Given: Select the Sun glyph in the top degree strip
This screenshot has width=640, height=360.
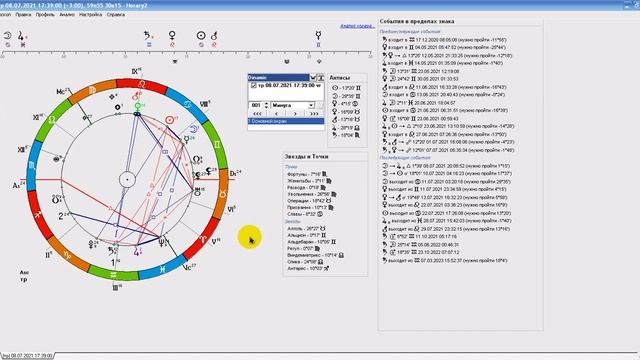Looking at the screenshot, I should [201, 36].
